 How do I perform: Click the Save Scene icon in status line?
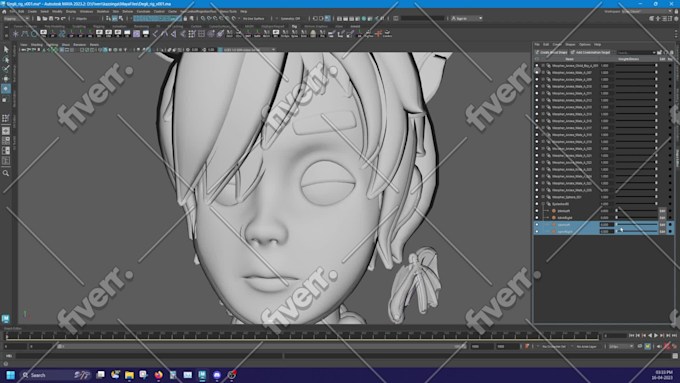51,19
